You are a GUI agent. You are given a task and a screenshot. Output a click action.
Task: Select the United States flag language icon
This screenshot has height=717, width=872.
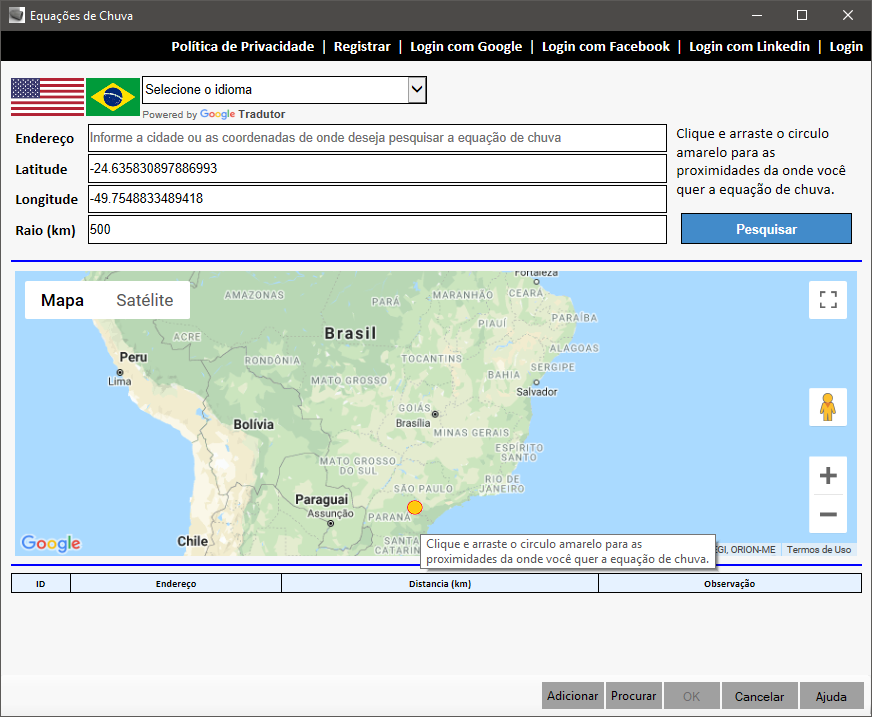tap(47, 97)
